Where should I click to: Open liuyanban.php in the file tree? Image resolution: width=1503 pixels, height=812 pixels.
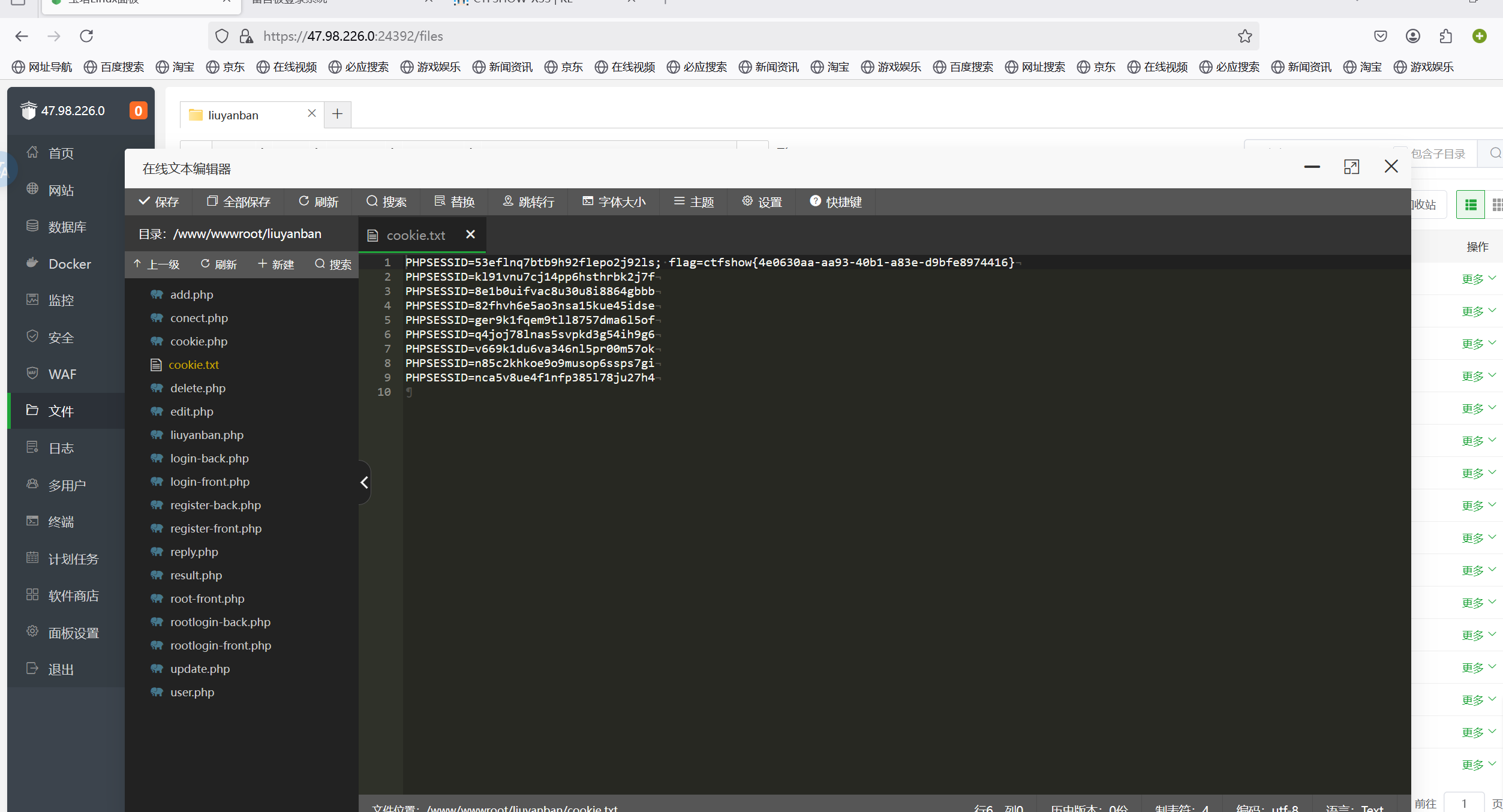point(206,435)
